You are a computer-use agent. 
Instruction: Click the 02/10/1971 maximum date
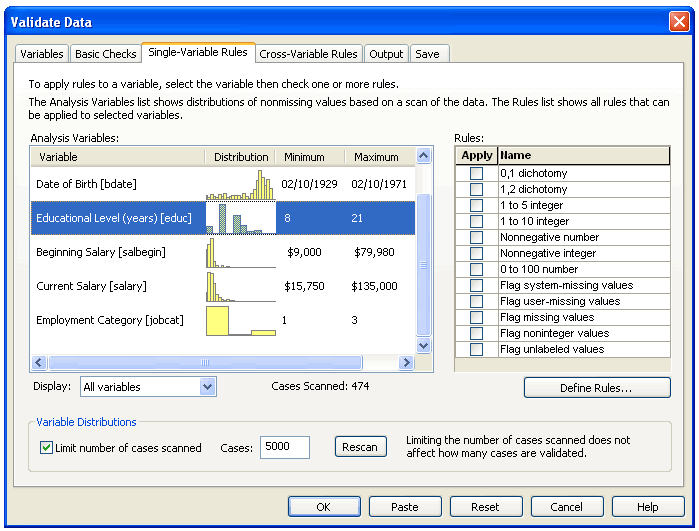tap(379, 184)
